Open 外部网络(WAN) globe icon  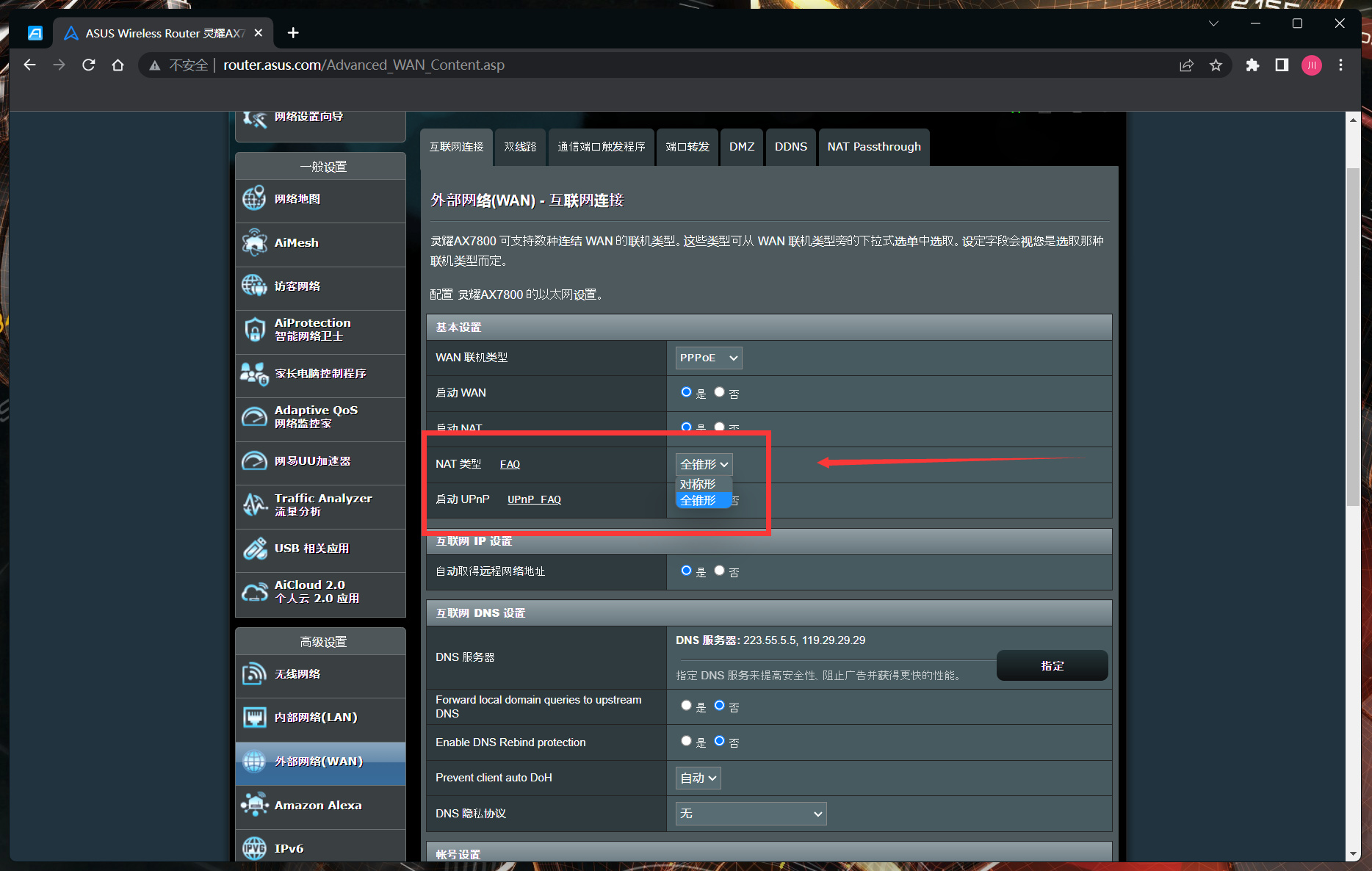pos(254,761)
